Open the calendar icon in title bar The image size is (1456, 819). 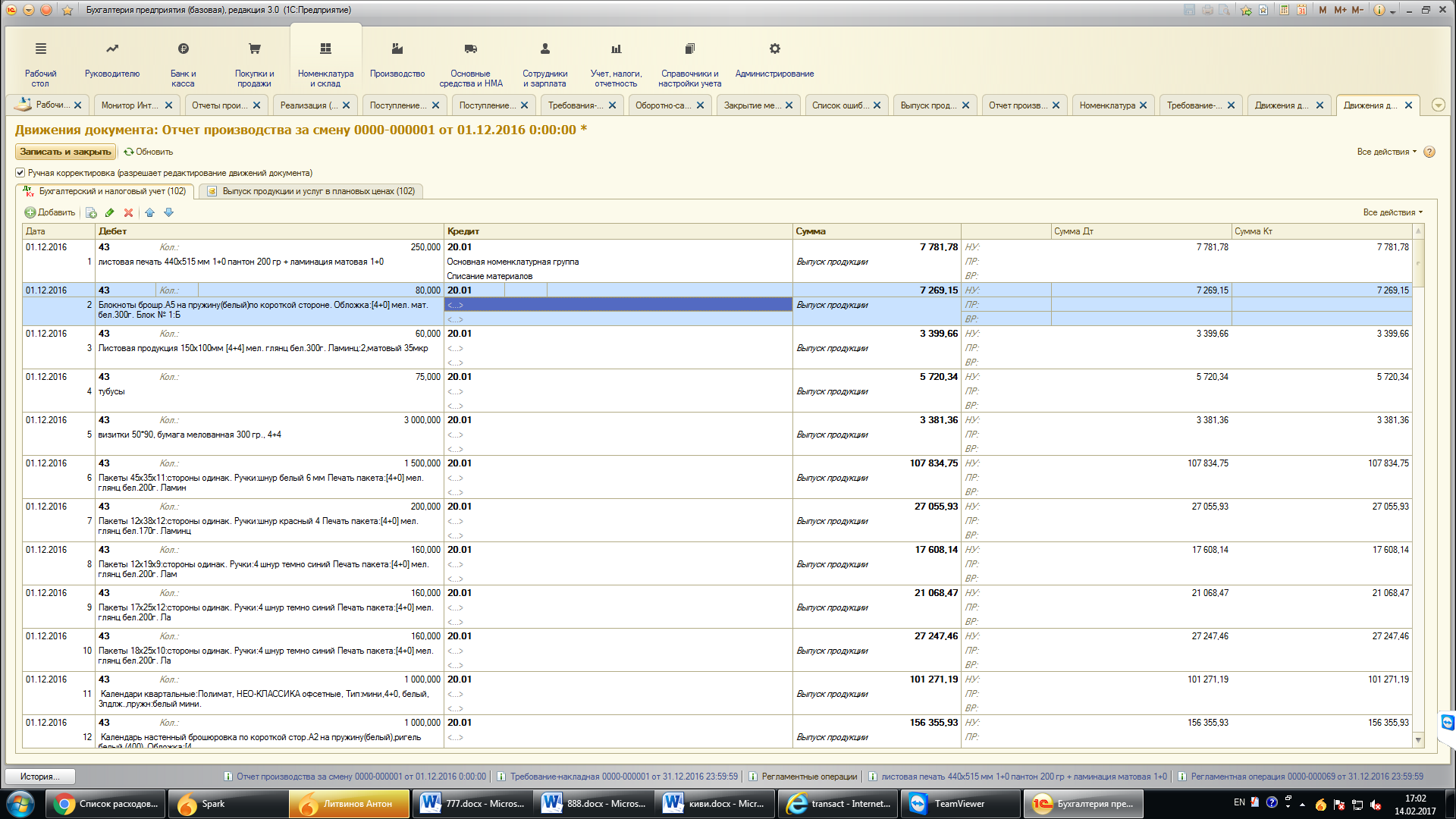point(1301,10)
